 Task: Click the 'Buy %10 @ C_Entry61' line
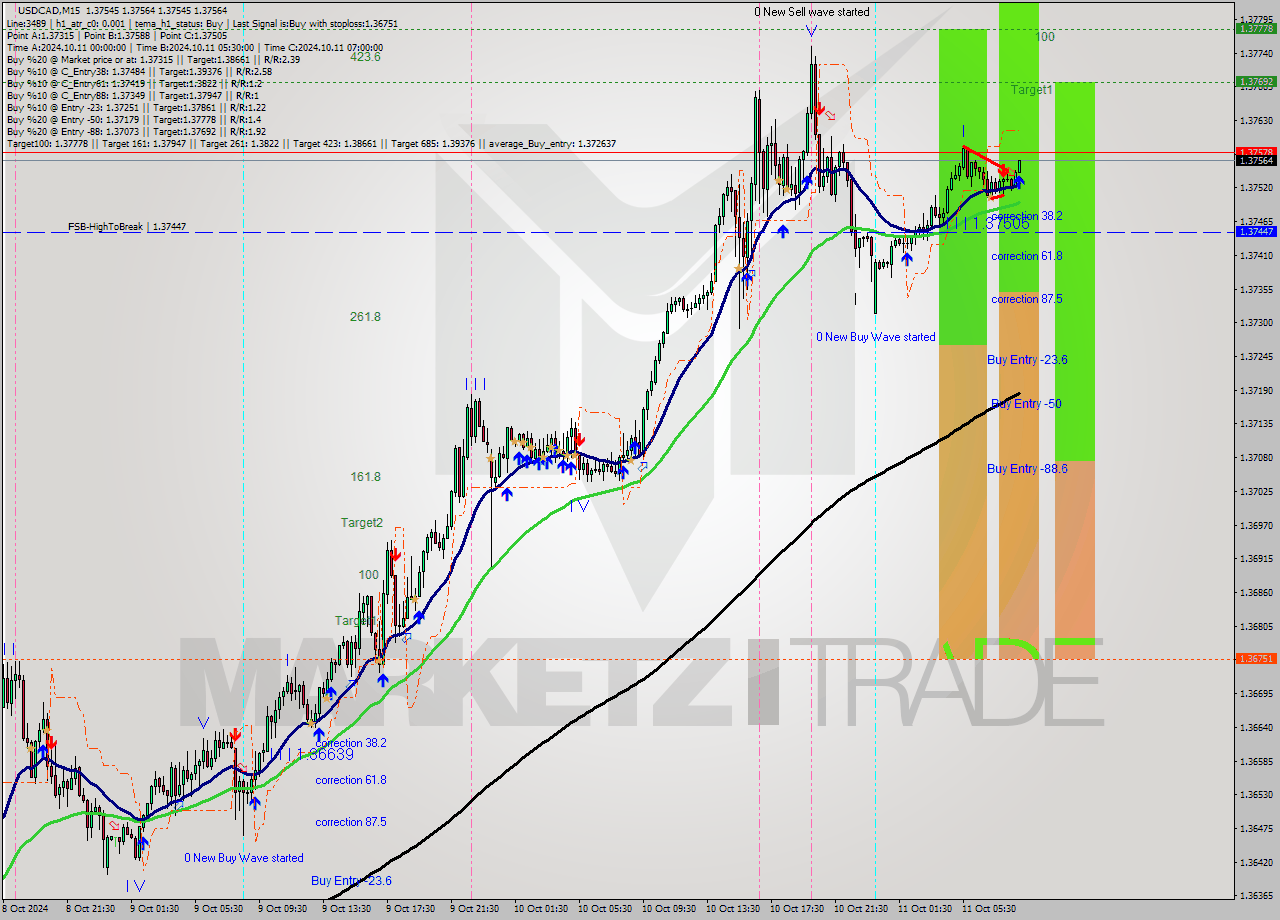click(x=134, y=83)
